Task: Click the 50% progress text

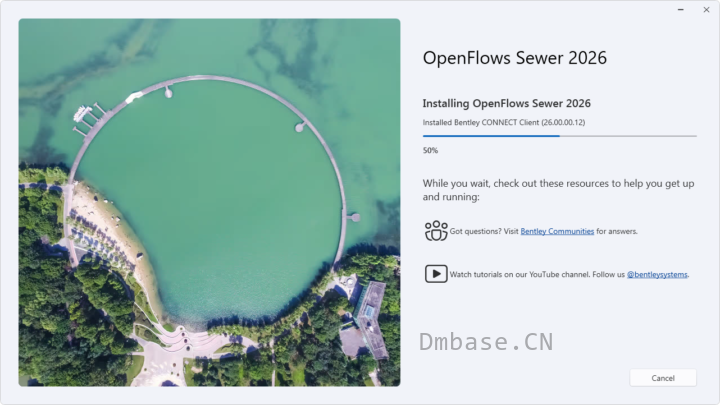Action: [430, 151]
